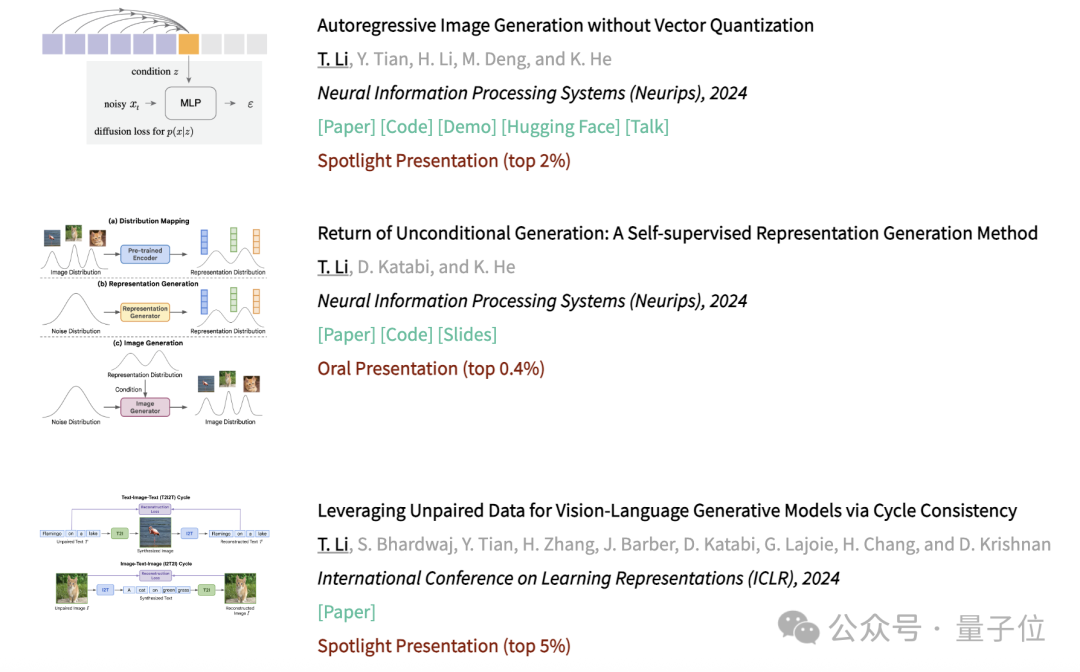Click T. Li beside D. Katabi and K. He
The image size is (1080, 672).
coord(333,267)
